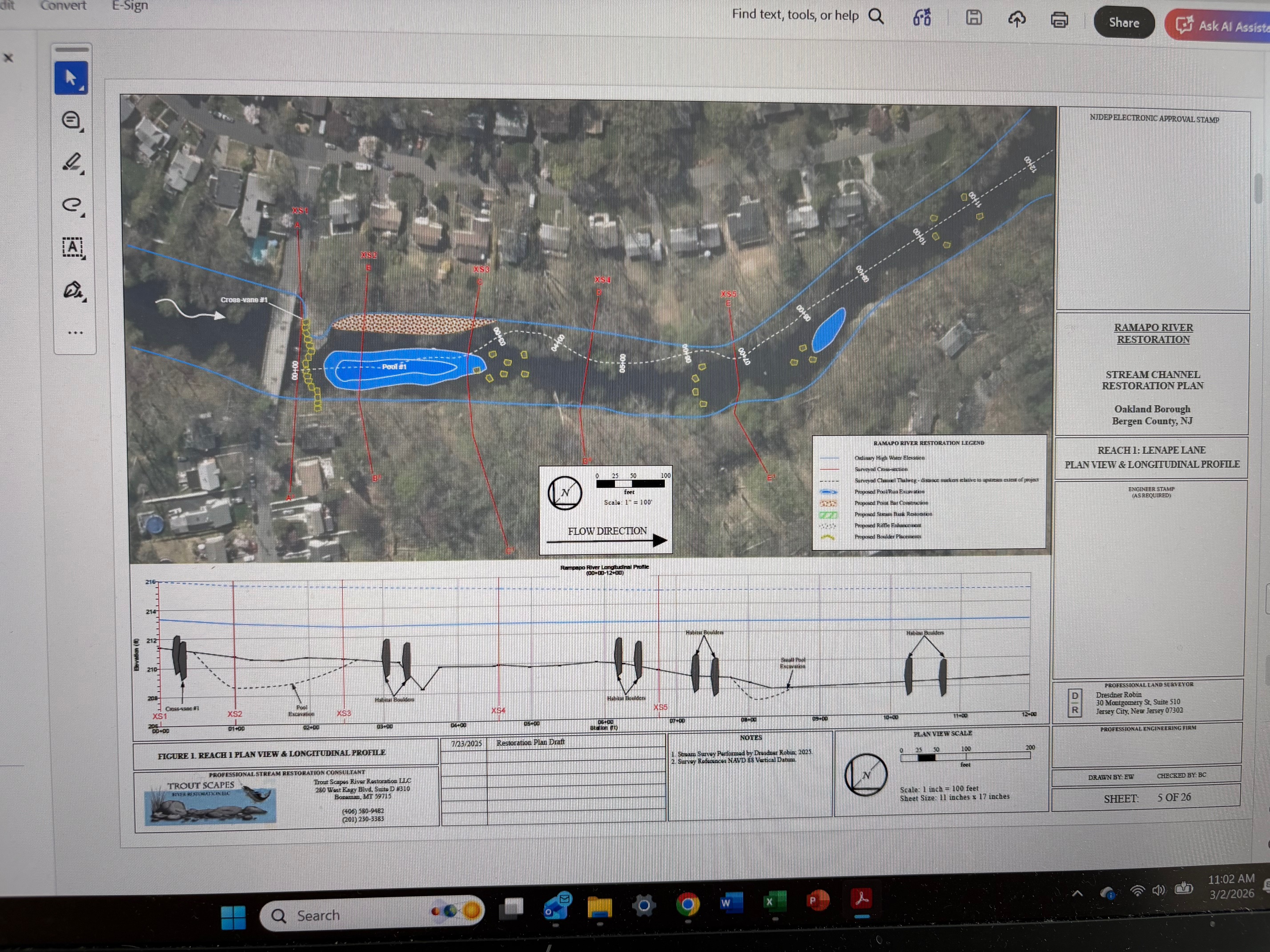Open the Convert menu
This screenshot has width=1270, height=952.
(63, 6)
